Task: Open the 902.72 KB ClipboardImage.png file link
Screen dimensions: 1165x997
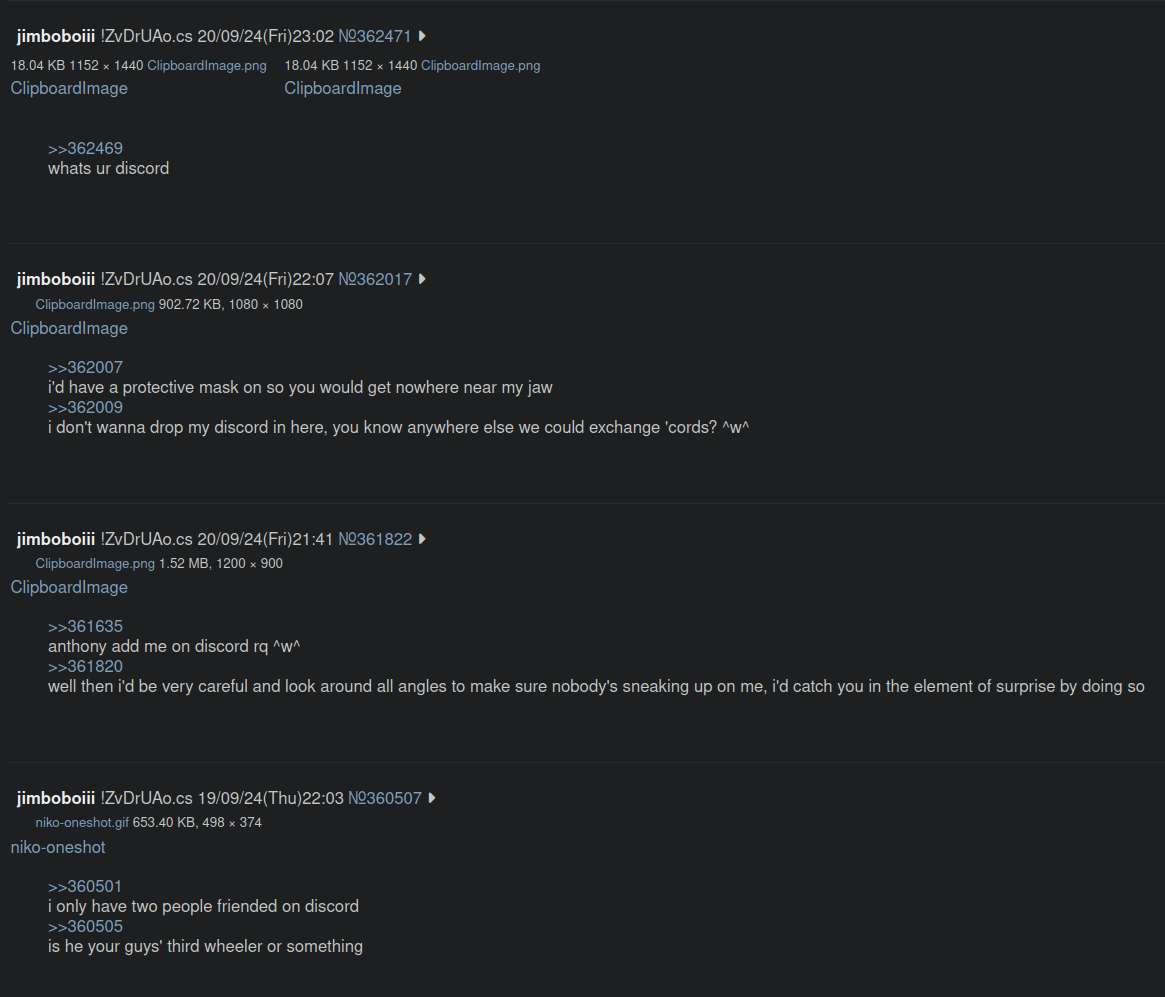Action: (x=95, y=305)
